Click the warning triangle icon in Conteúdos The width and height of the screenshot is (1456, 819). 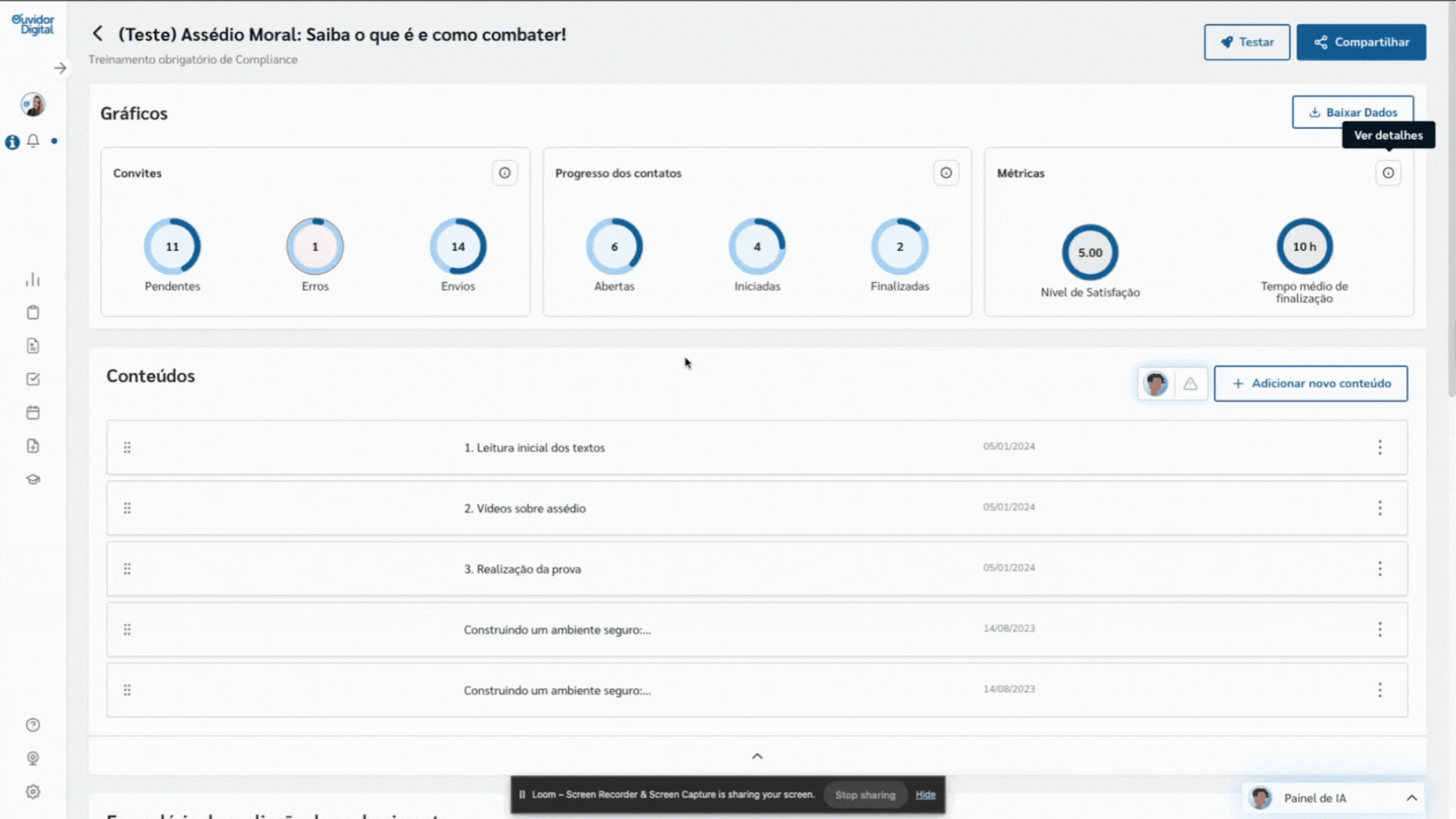tap(1191, 384)
